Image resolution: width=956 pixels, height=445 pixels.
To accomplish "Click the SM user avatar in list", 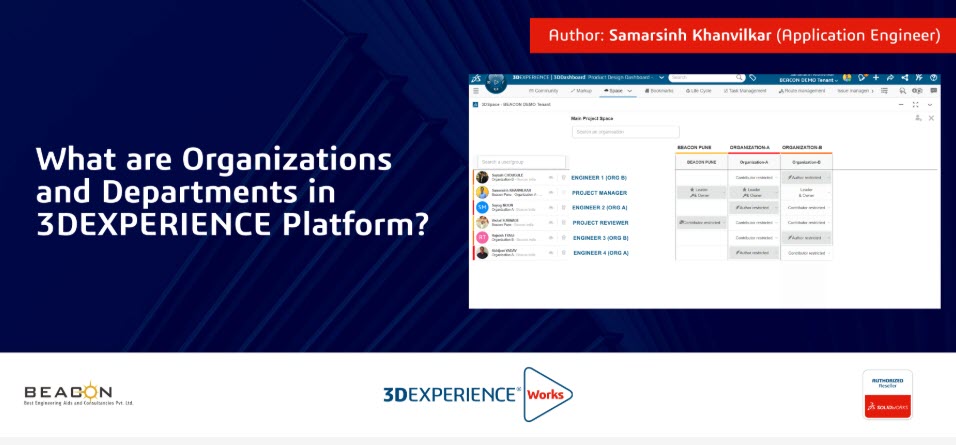I will pyautogui.click(x=483, y=207).
